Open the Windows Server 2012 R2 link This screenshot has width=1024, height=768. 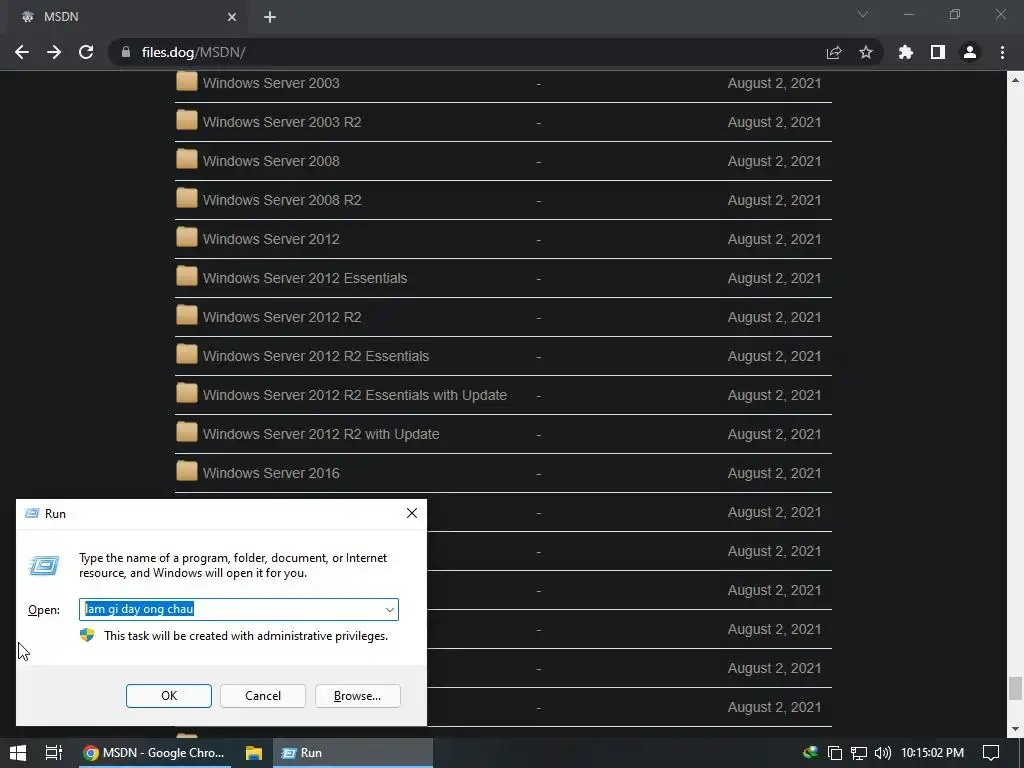[x=282, y=317]
